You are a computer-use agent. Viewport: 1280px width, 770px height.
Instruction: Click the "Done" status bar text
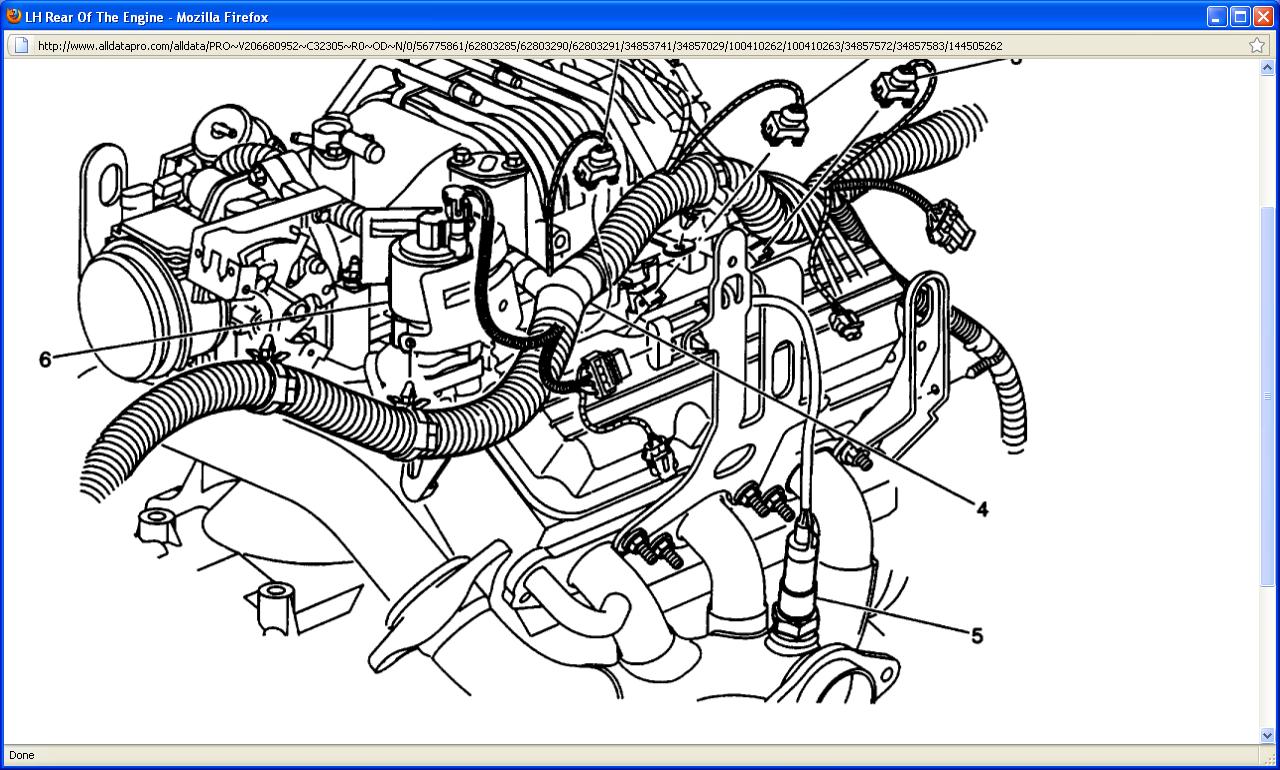[22, 755]
